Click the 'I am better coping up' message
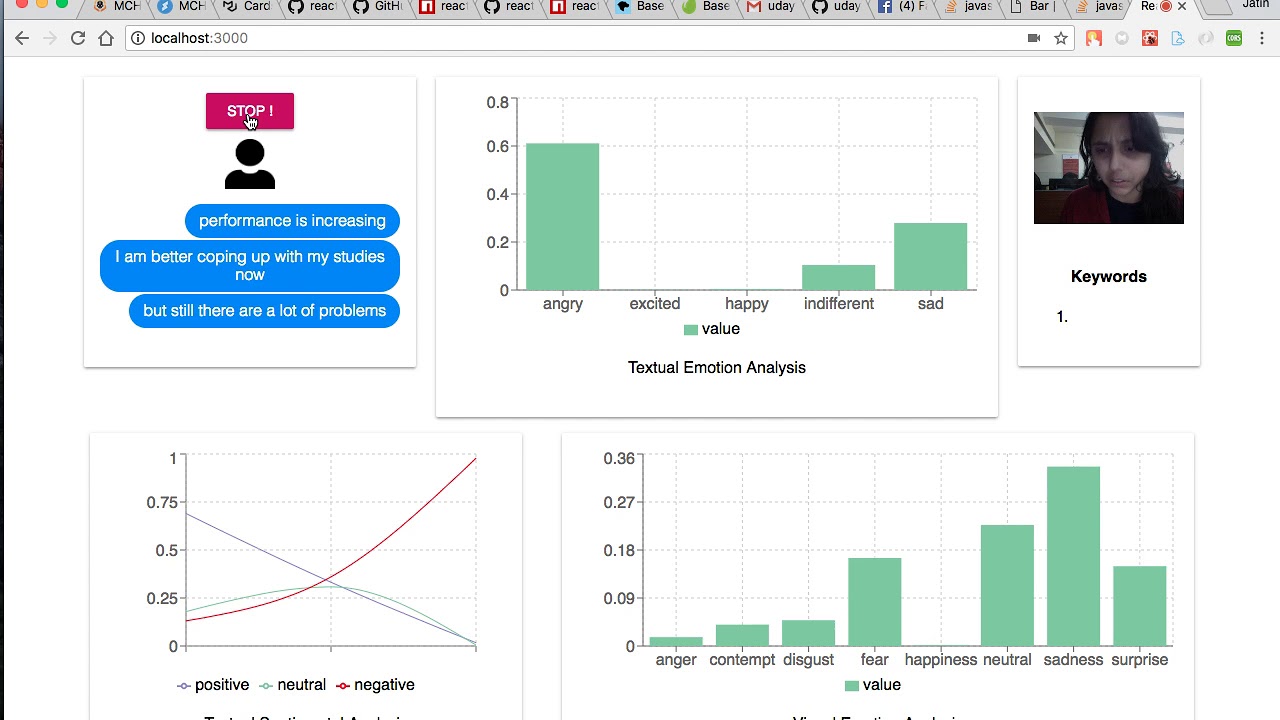 [250, 265]
